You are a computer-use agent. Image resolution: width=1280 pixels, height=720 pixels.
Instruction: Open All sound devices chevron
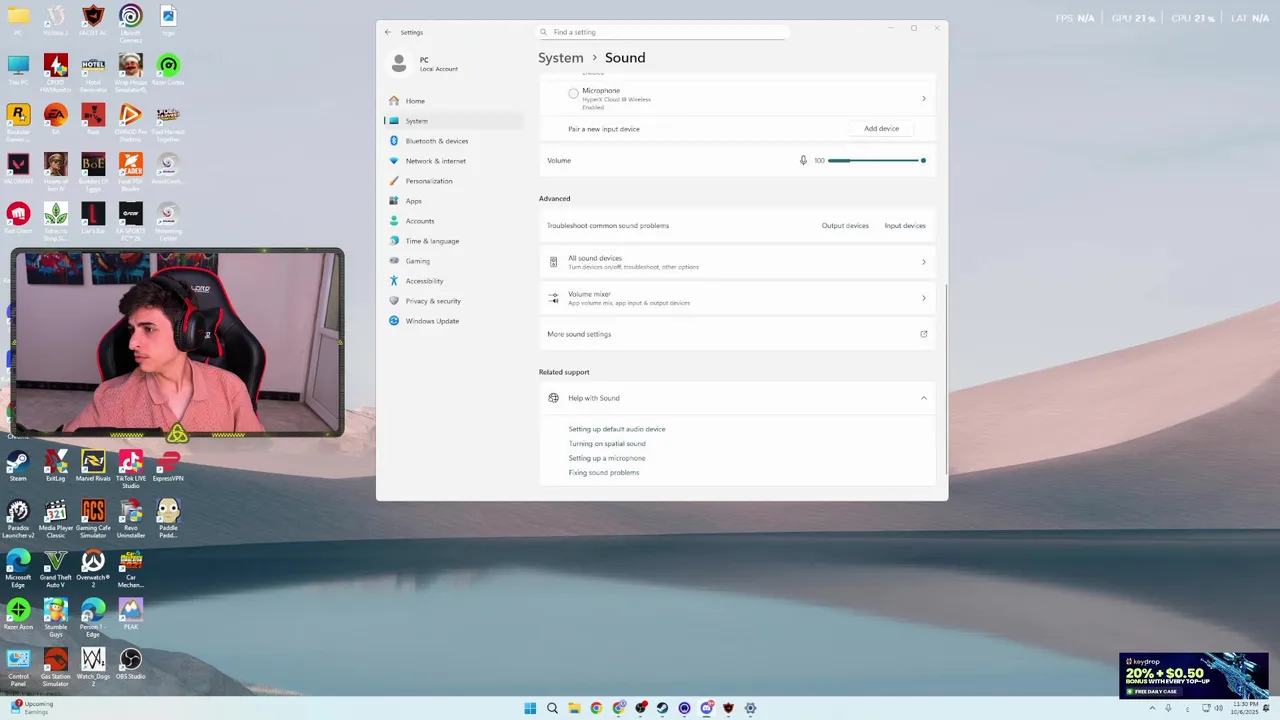click(x=923, y=262)
